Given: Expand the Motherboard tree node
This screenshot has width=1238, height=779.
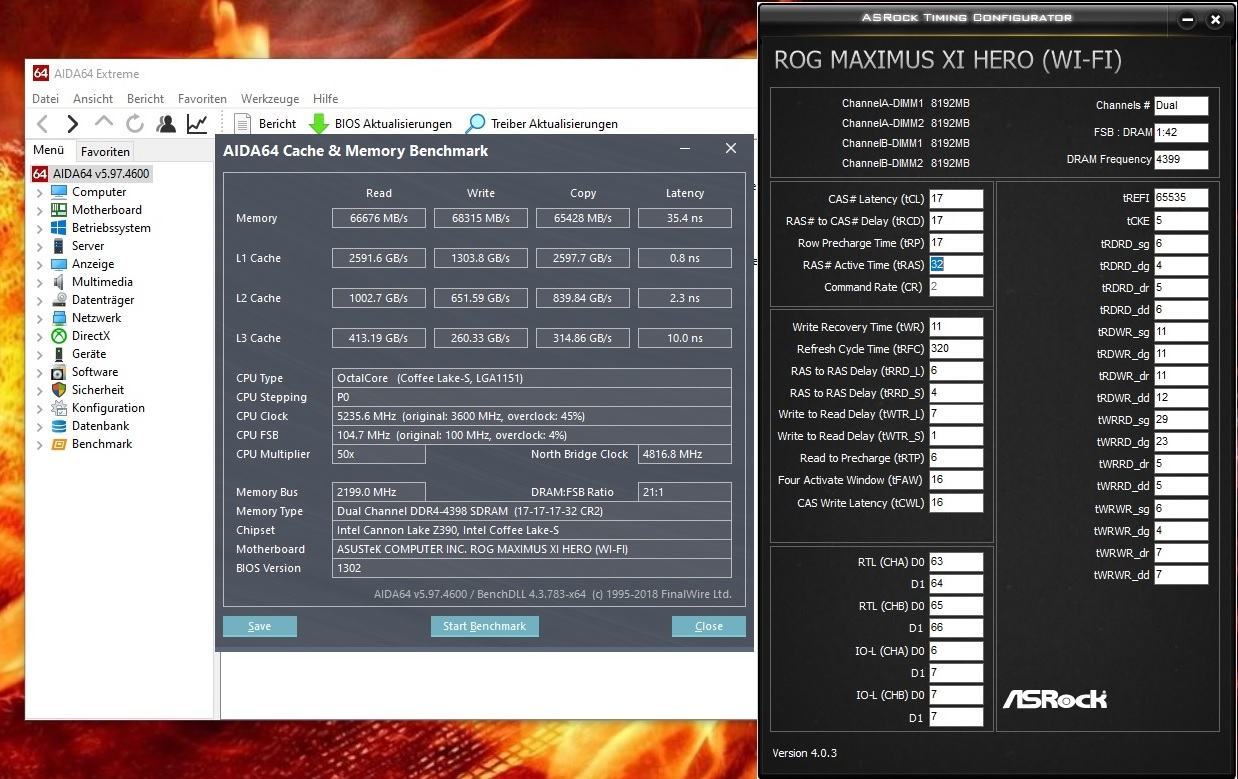Looking at the screenshot, I should [40, 210].
